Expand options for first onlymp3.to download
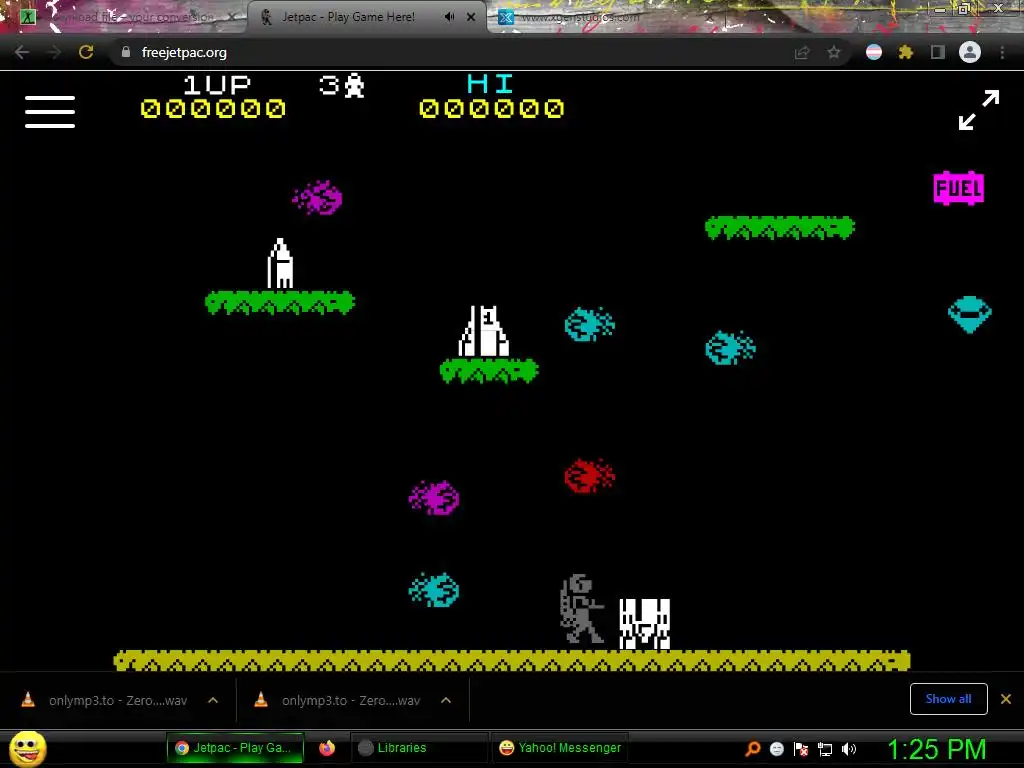1024x768 pixels. 213,700
